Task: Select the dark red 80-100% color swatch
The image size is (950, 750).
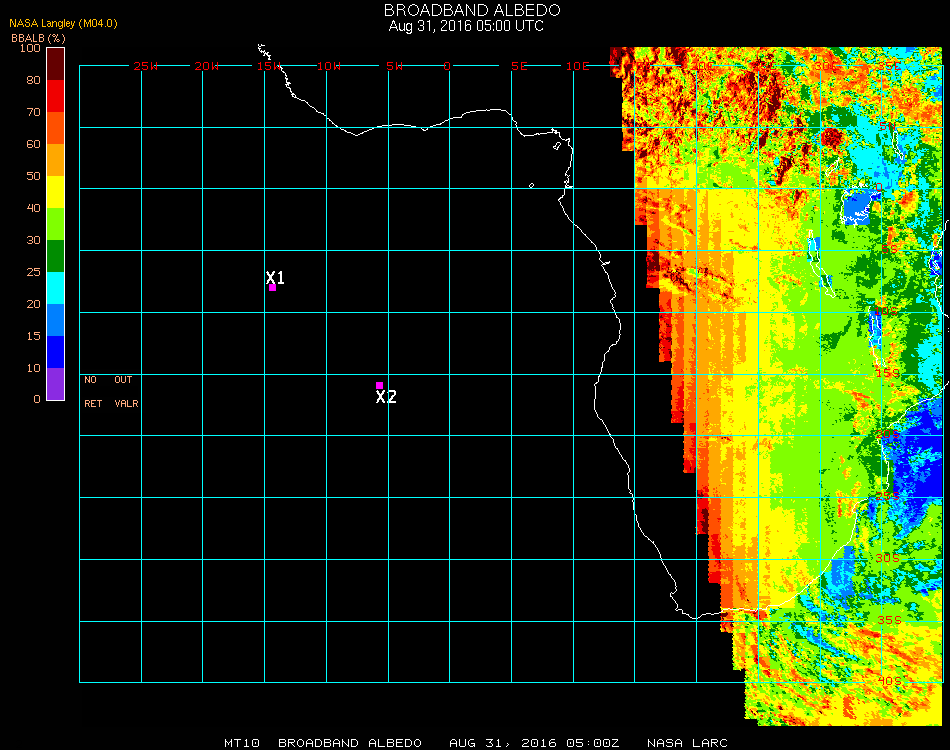Action: coord(56,63)
